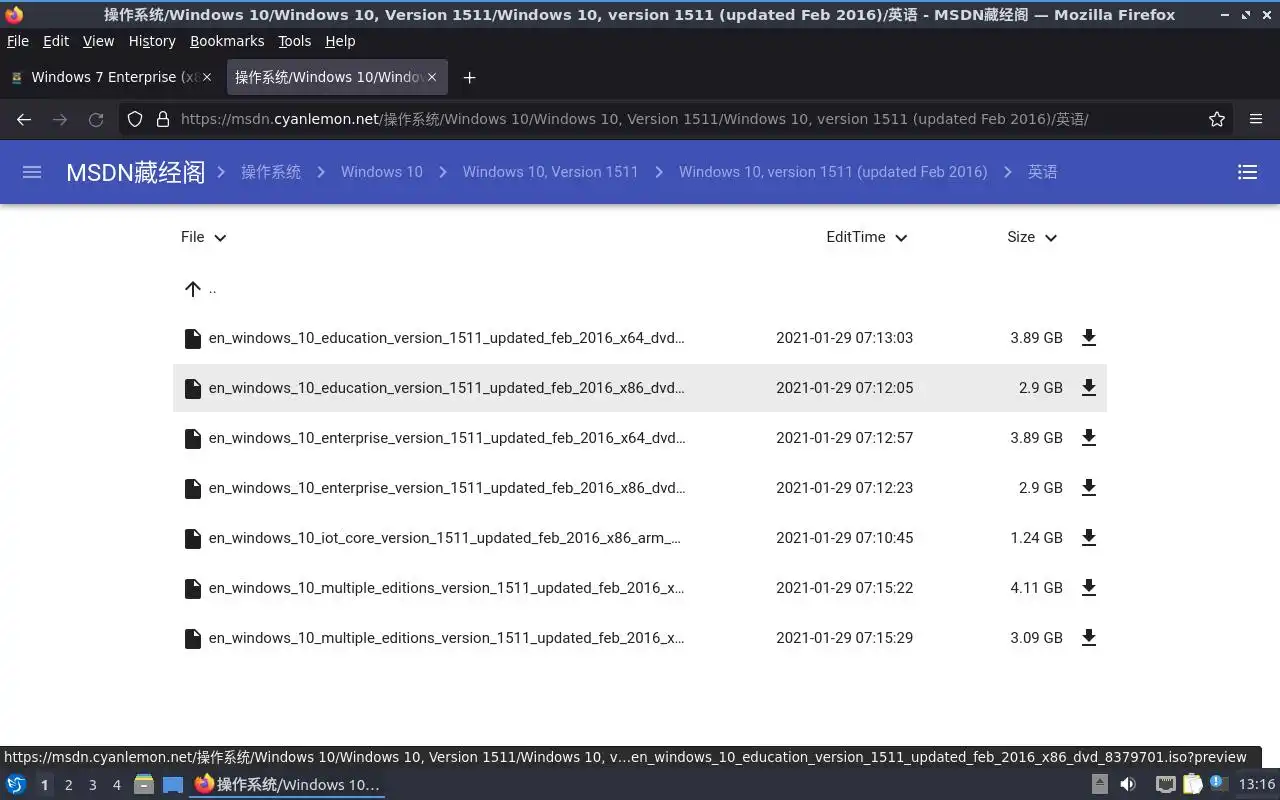
Task: Click the 13:16 clock in taskbar
Action: (1256, 785)
